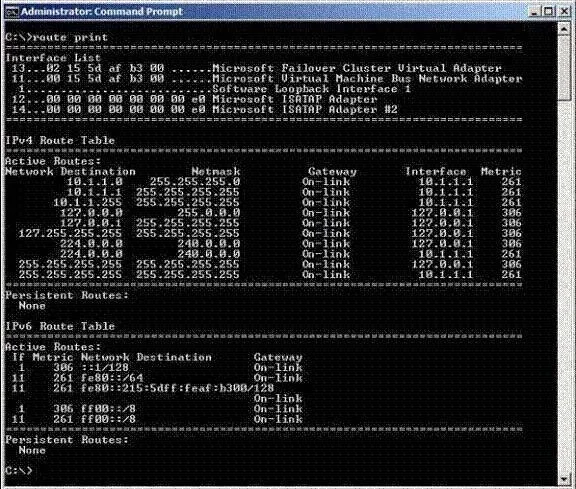576x489 pixels.
Task: Click the 'IPv6 Route Table' heading
Action: coord(60,326)
